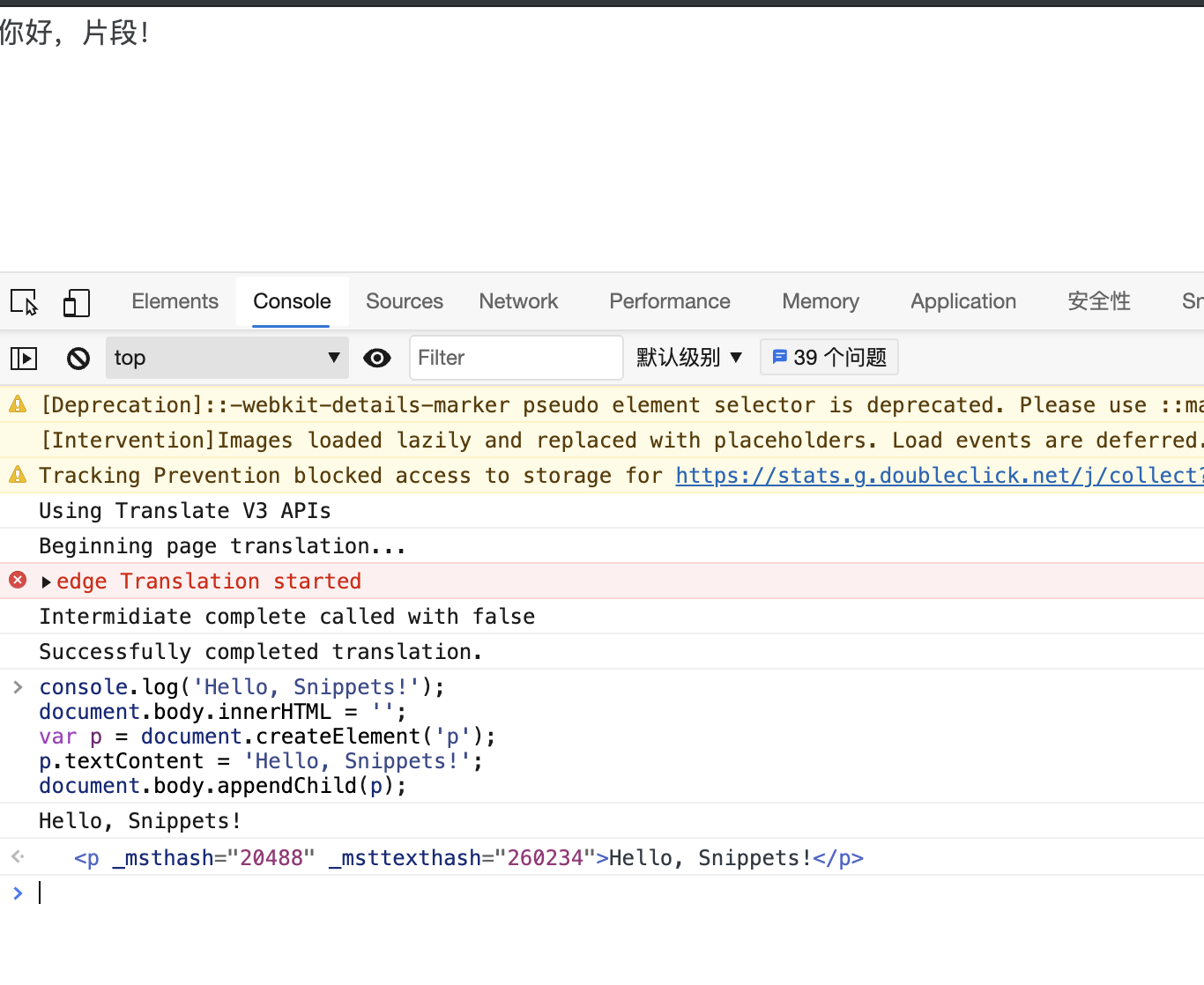This screenshot has width=1204, height=985.
Task: Open the Sources tab
Action: 405,301
